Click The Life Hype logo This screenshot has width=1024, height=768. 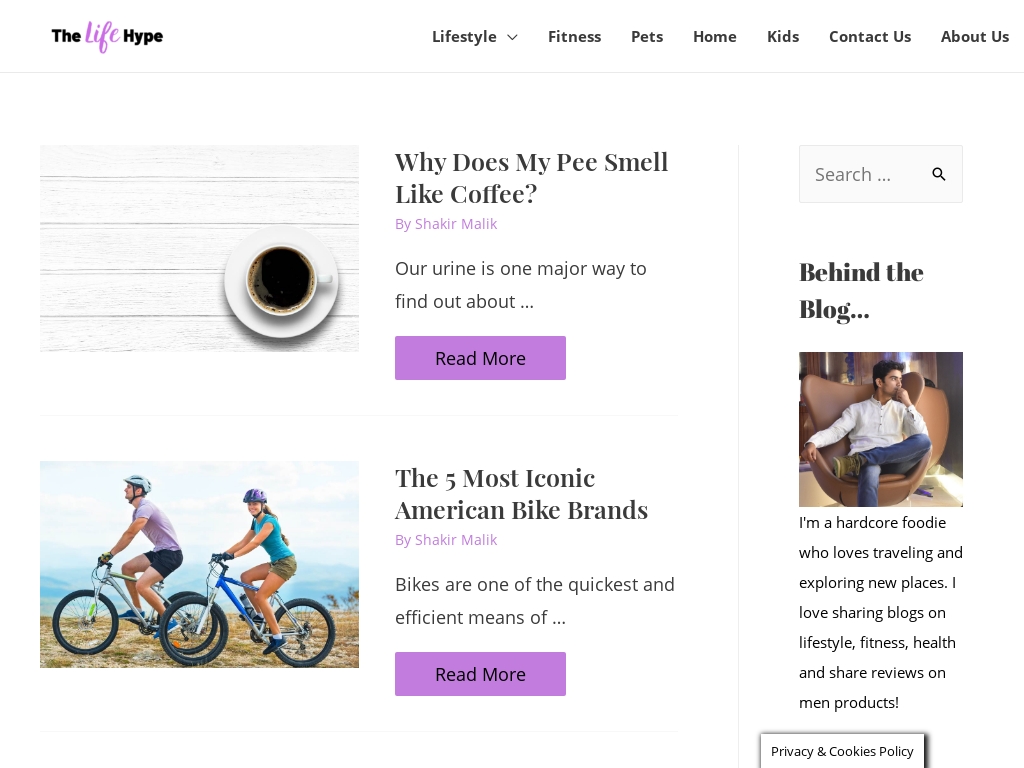coord(107,37)
